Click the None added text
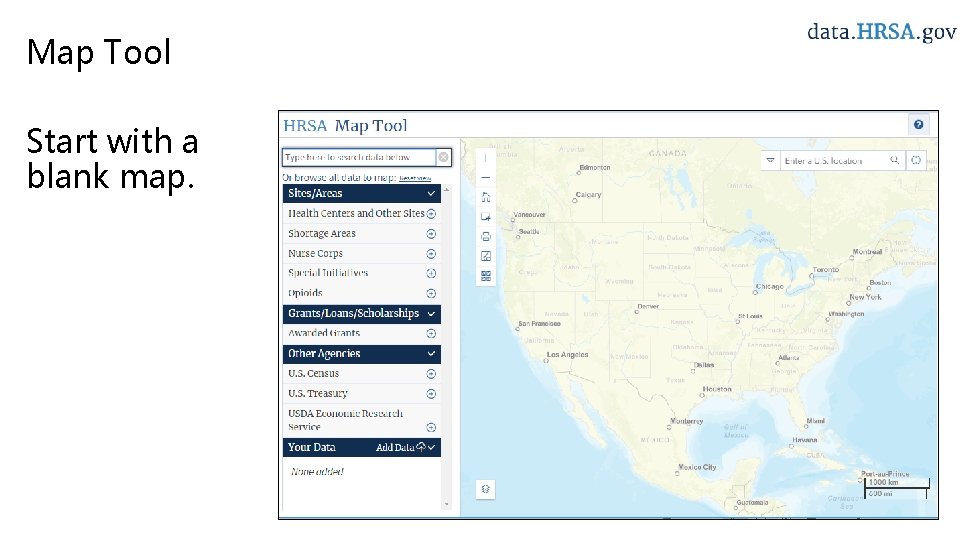 pyautogui.click(x=317, y=471)
